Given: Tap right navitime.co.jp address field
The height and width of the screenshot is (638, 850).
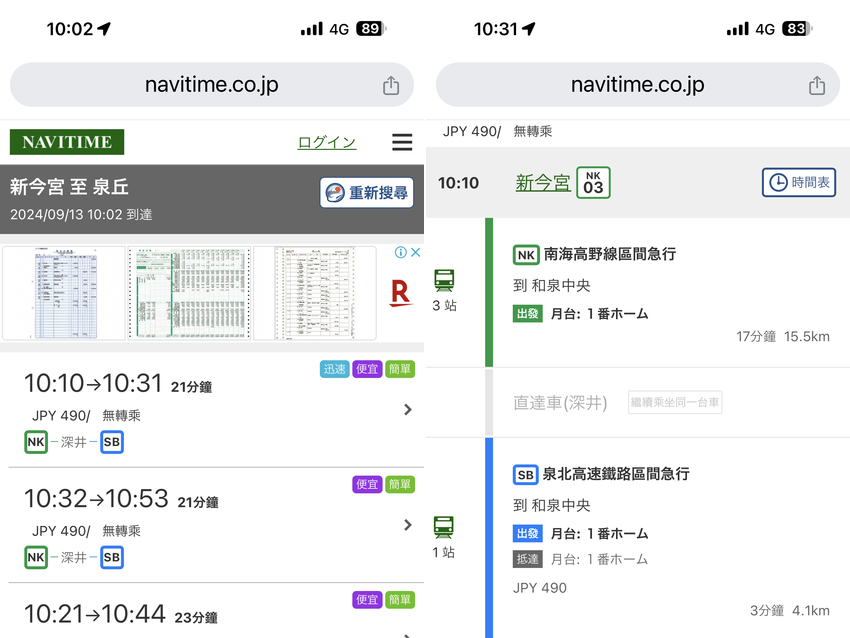Looking at the screenshot, I should point(638,85).
